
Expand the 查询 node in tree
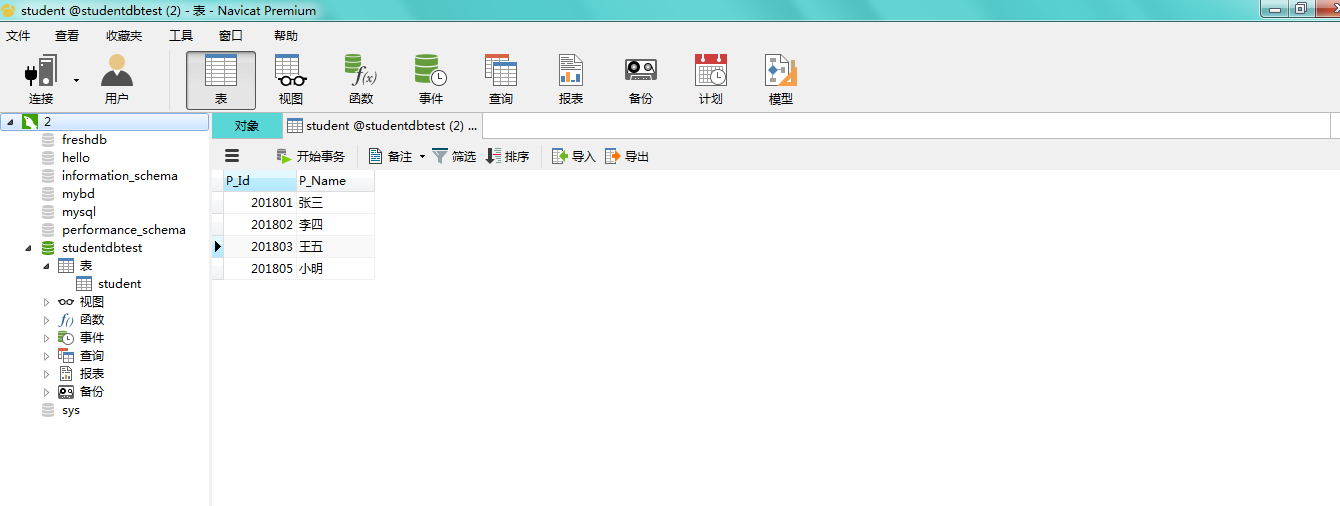[46, 356]
